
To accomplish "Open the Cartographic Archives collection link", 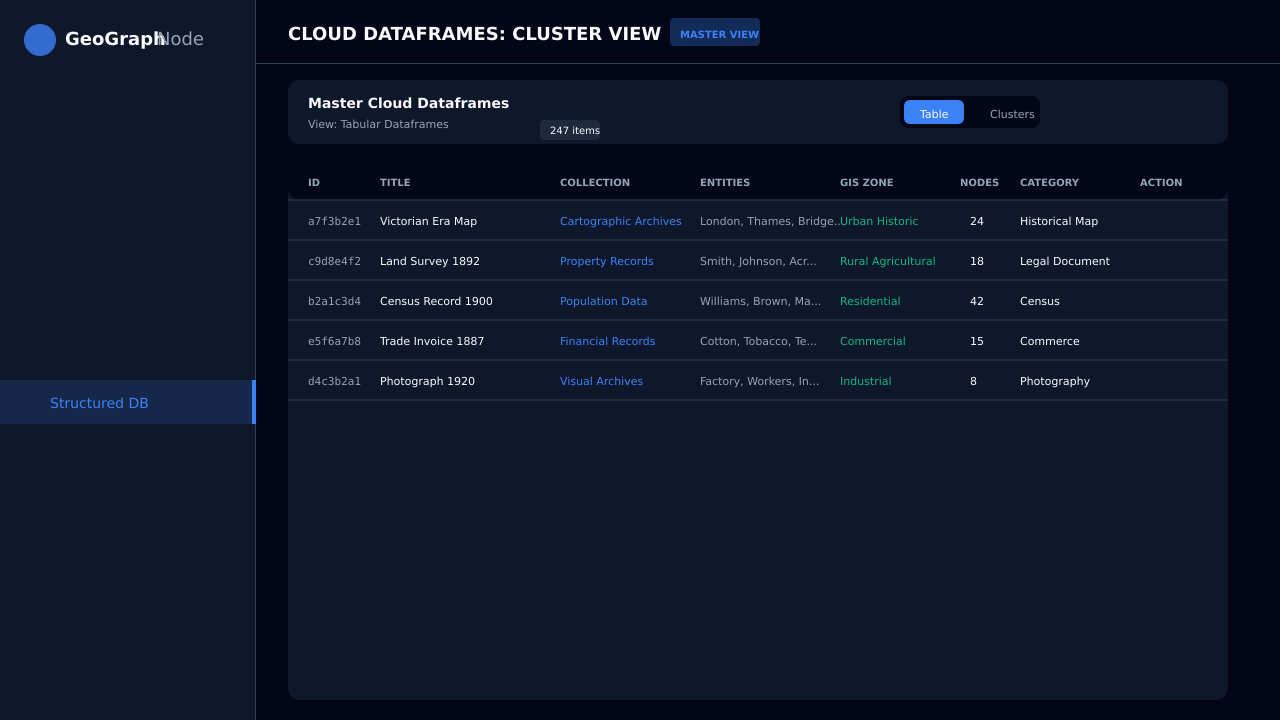I will [x=620, y=221].
